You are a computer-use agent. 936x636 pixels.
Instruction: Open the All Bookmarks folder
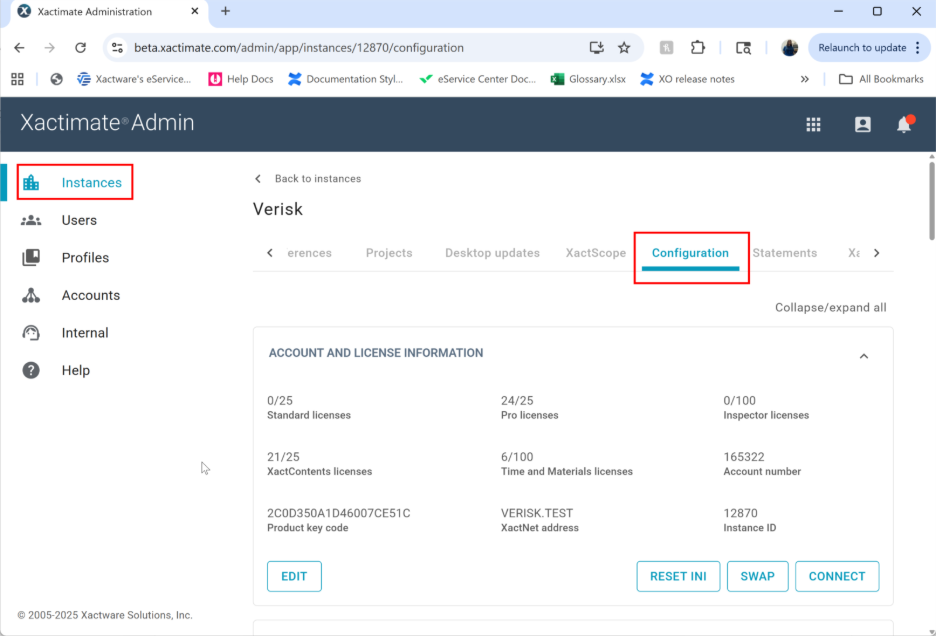coord(881,79)
